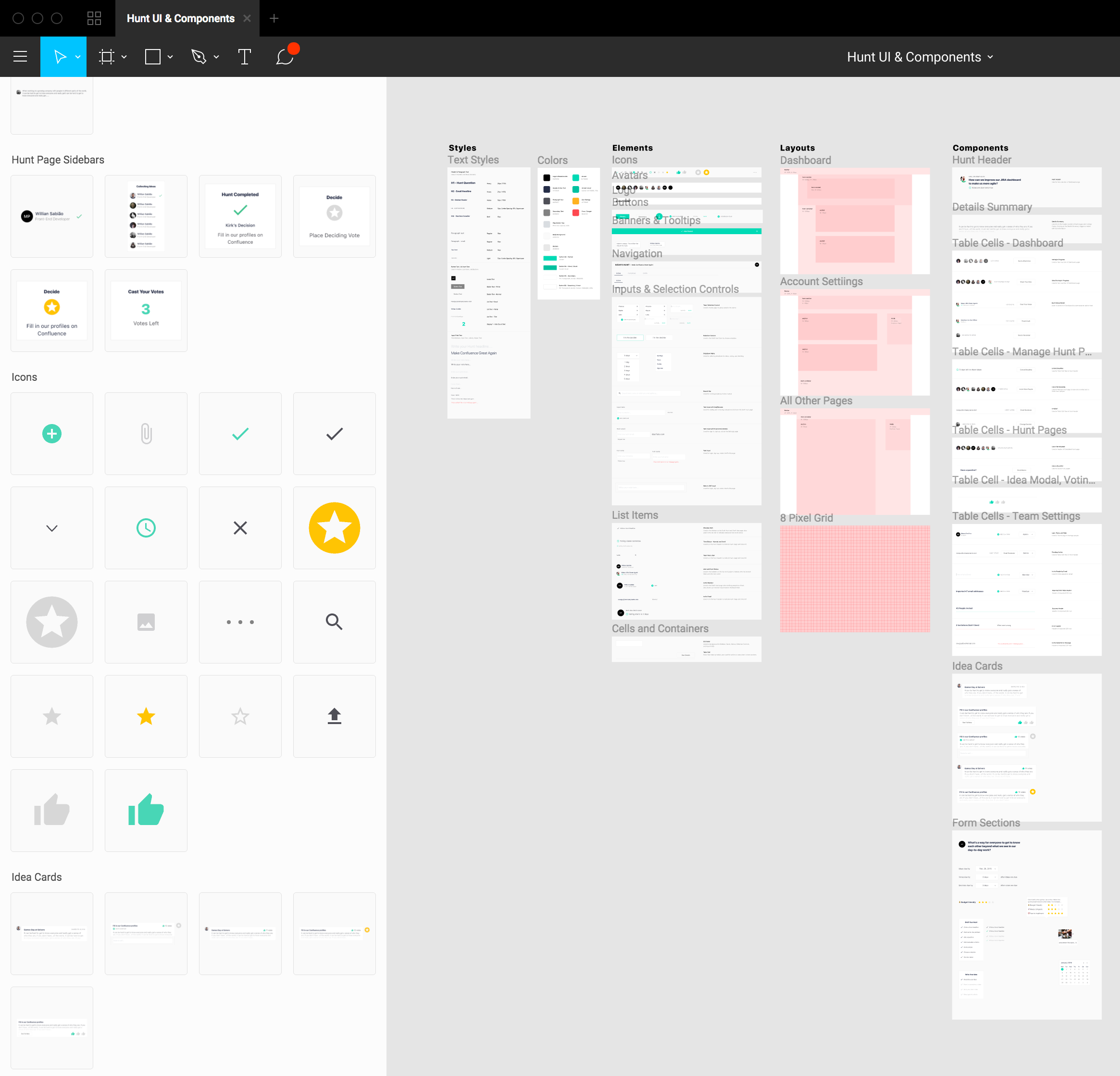This screenshot has height=1076, width=1120.
Task: Expand the Rectangle tool shape options
Action: 170,57
